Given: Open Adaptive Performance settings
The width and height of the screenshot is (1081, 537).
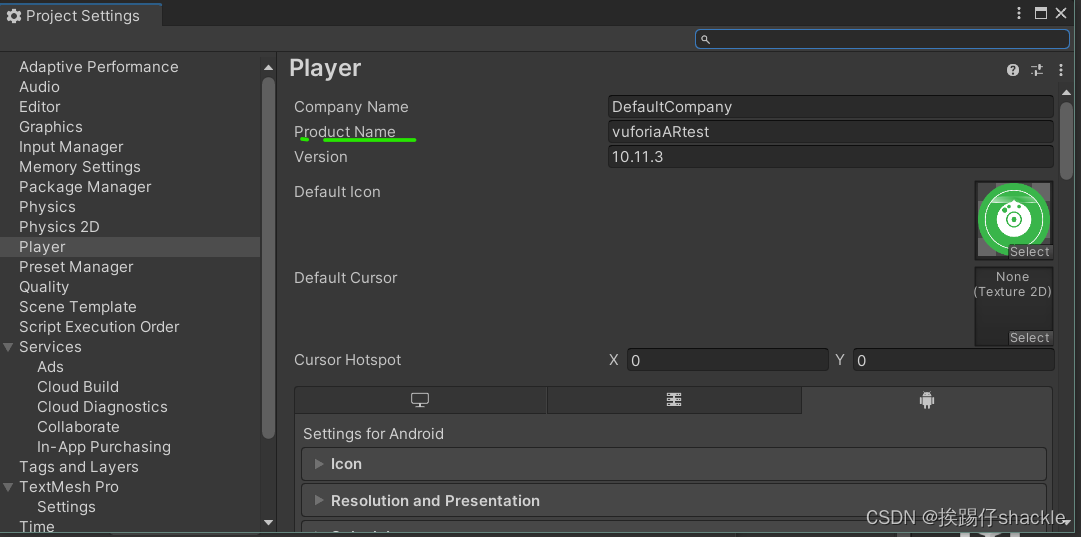Looking at the screenshot, I should (x=99, y=67).
